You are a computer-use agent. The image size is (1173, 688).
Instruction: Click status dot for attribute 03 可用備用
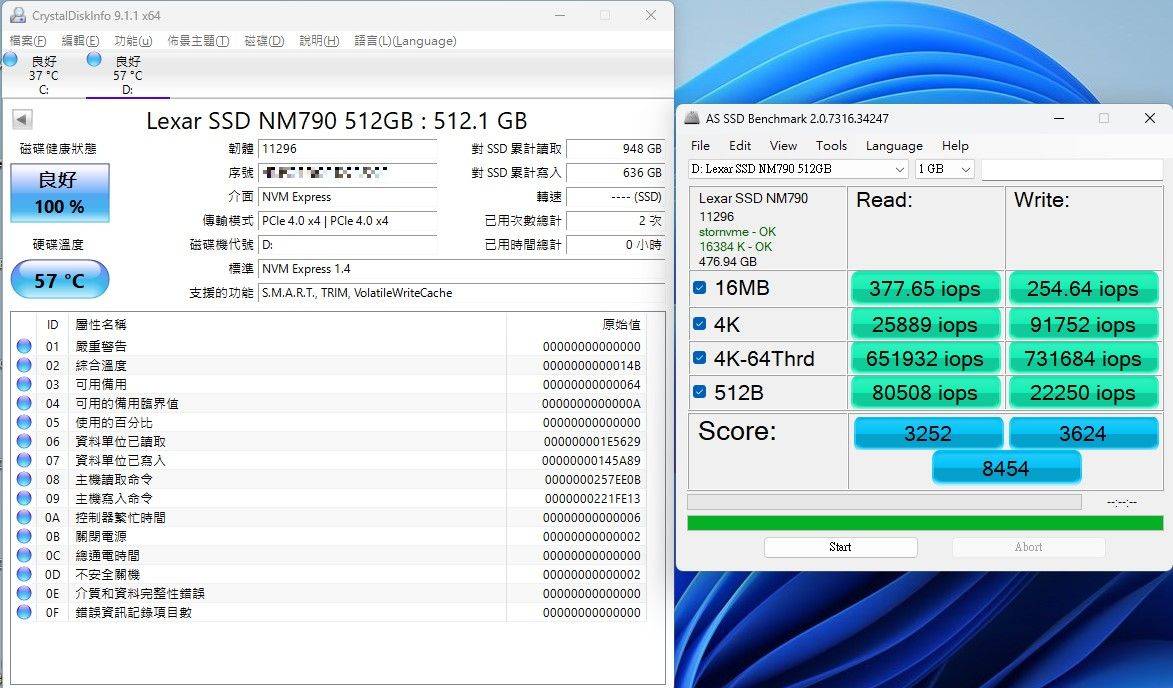point(24,384)
